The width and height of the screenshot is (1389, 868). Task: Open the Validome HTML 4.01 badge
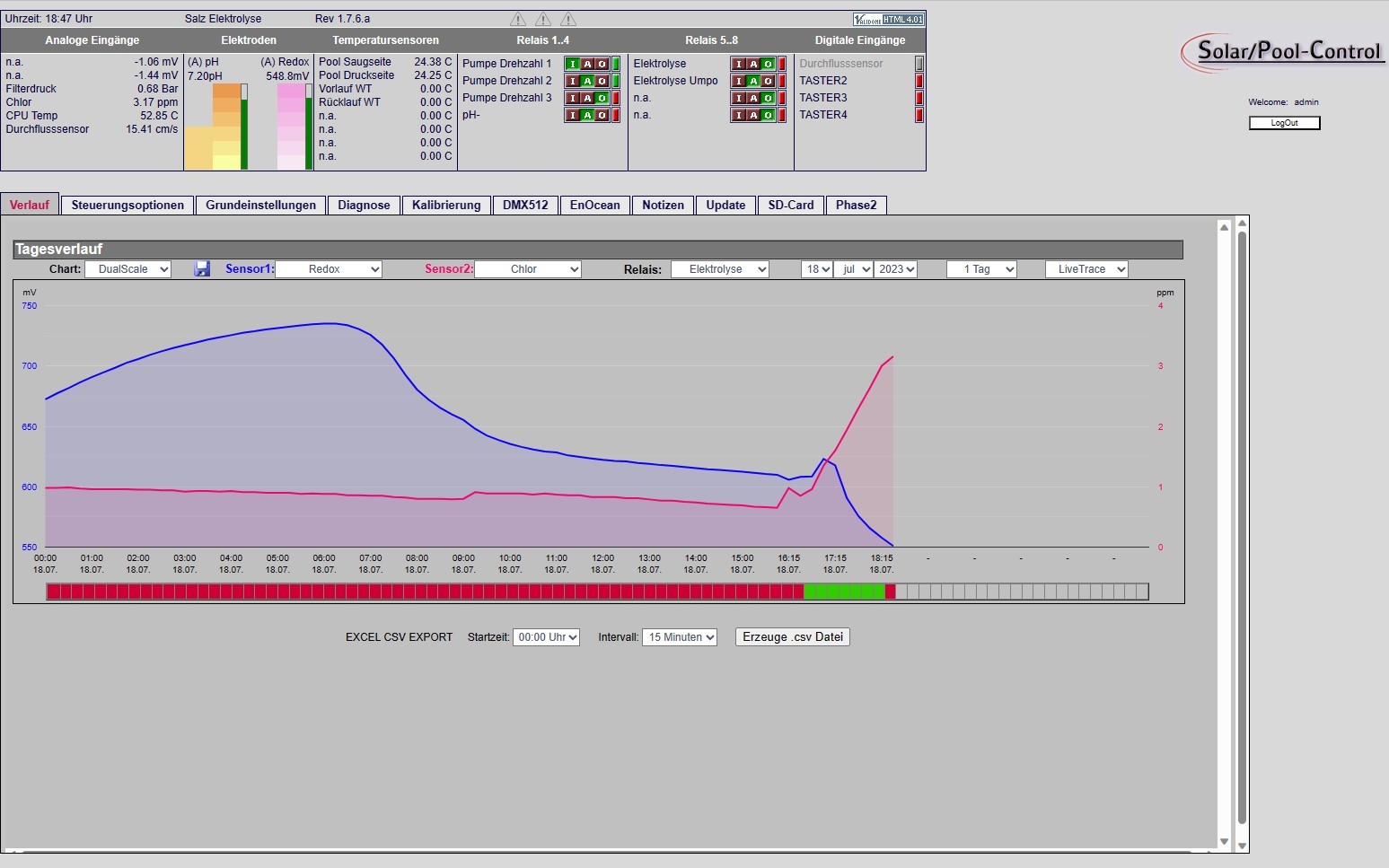click(888, 19)
